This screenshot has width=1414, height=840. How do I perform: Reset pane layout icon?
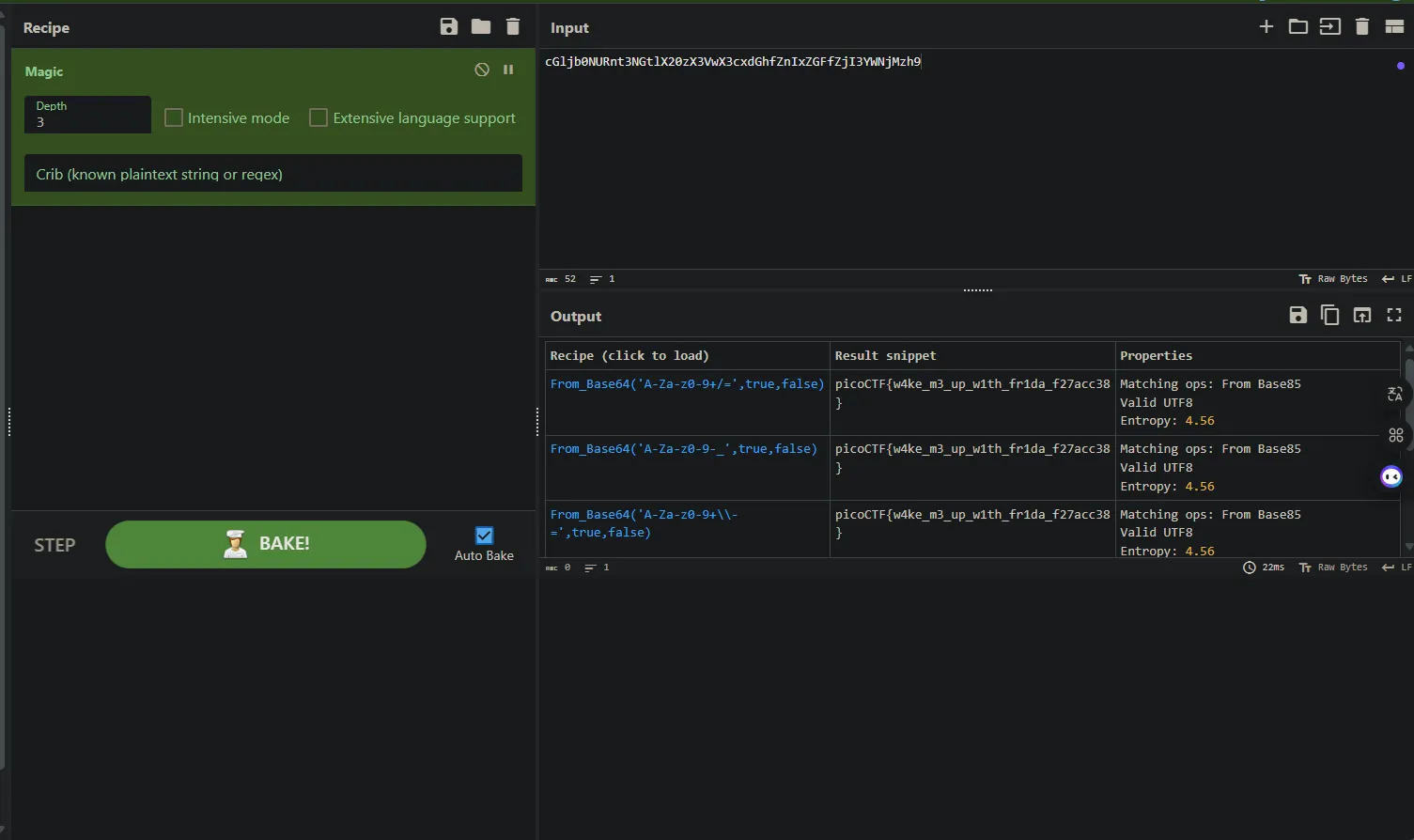tap(1394, 27)
